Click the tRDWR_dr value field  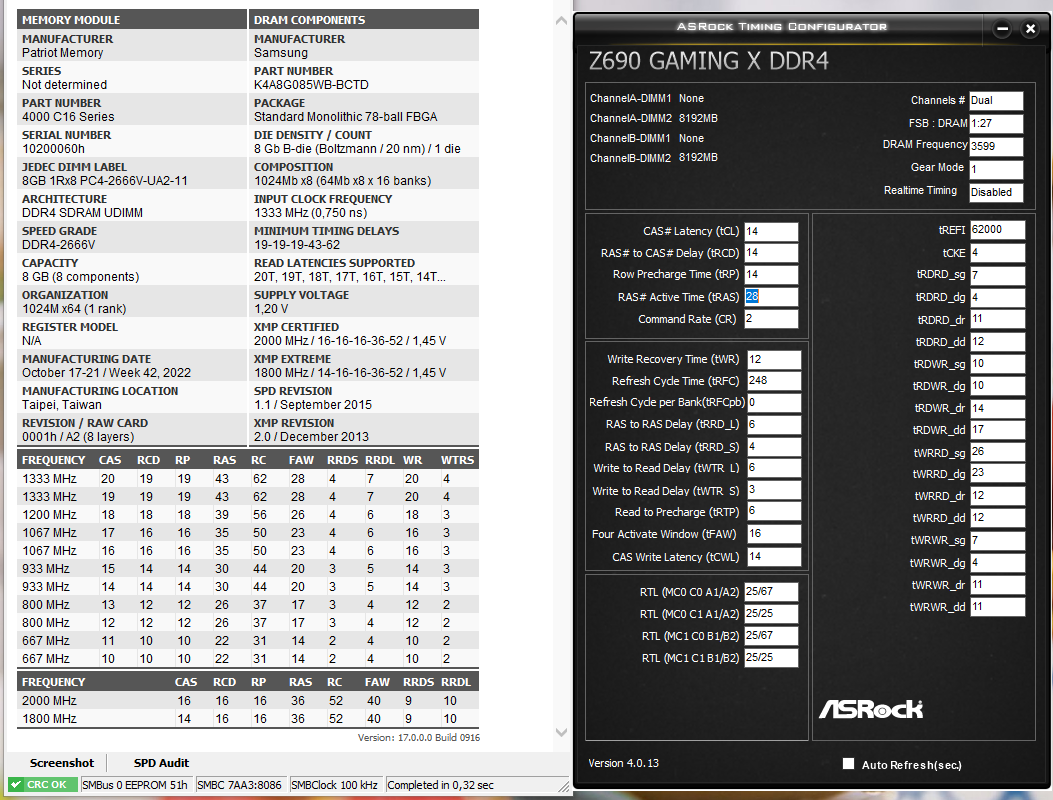click(x=997, y=408)
